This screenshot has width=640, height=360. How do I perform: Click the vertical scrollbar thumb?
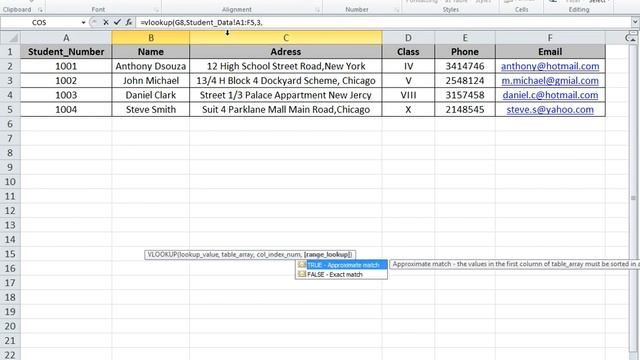633,198
